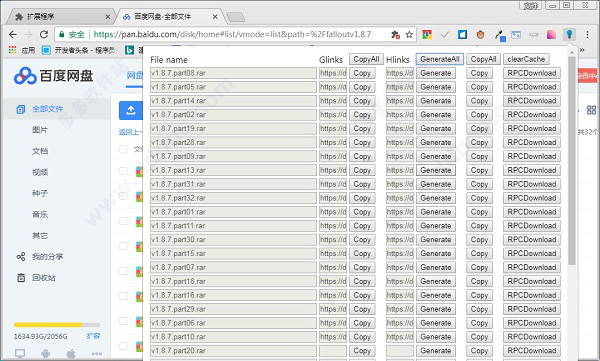Click file name field v1.8.7.part19.rar
Screen dimensions: 600x361
233,129
